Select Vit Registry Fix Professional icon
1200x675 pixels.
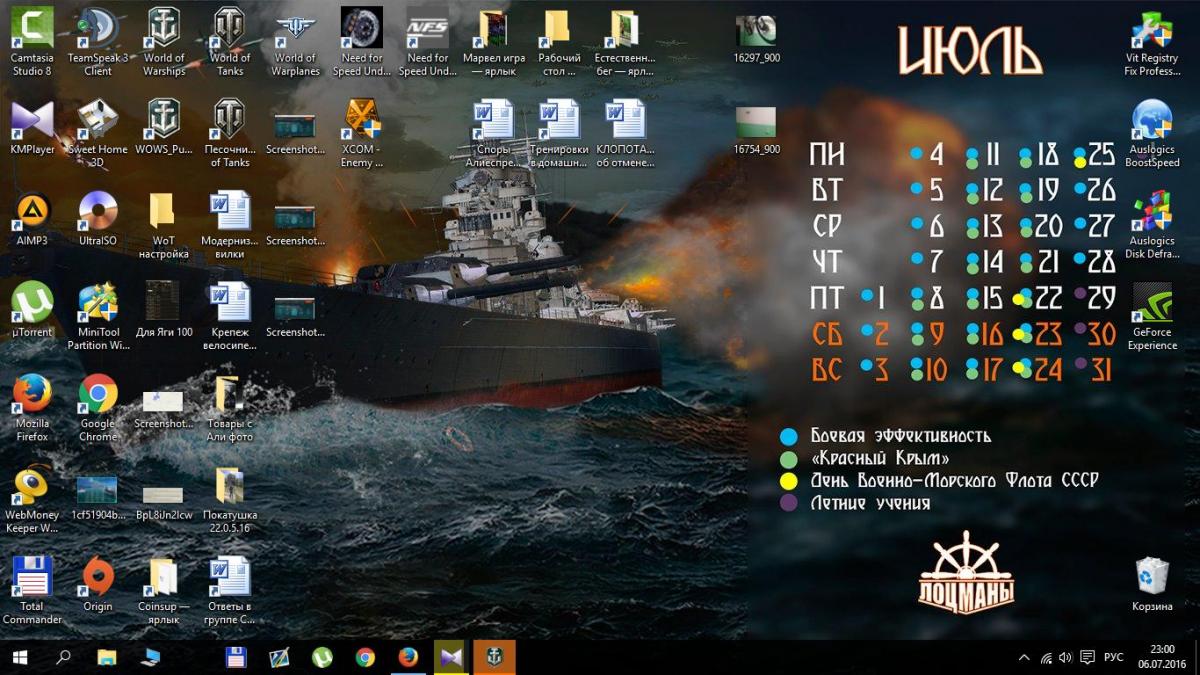click(1152, 42)
